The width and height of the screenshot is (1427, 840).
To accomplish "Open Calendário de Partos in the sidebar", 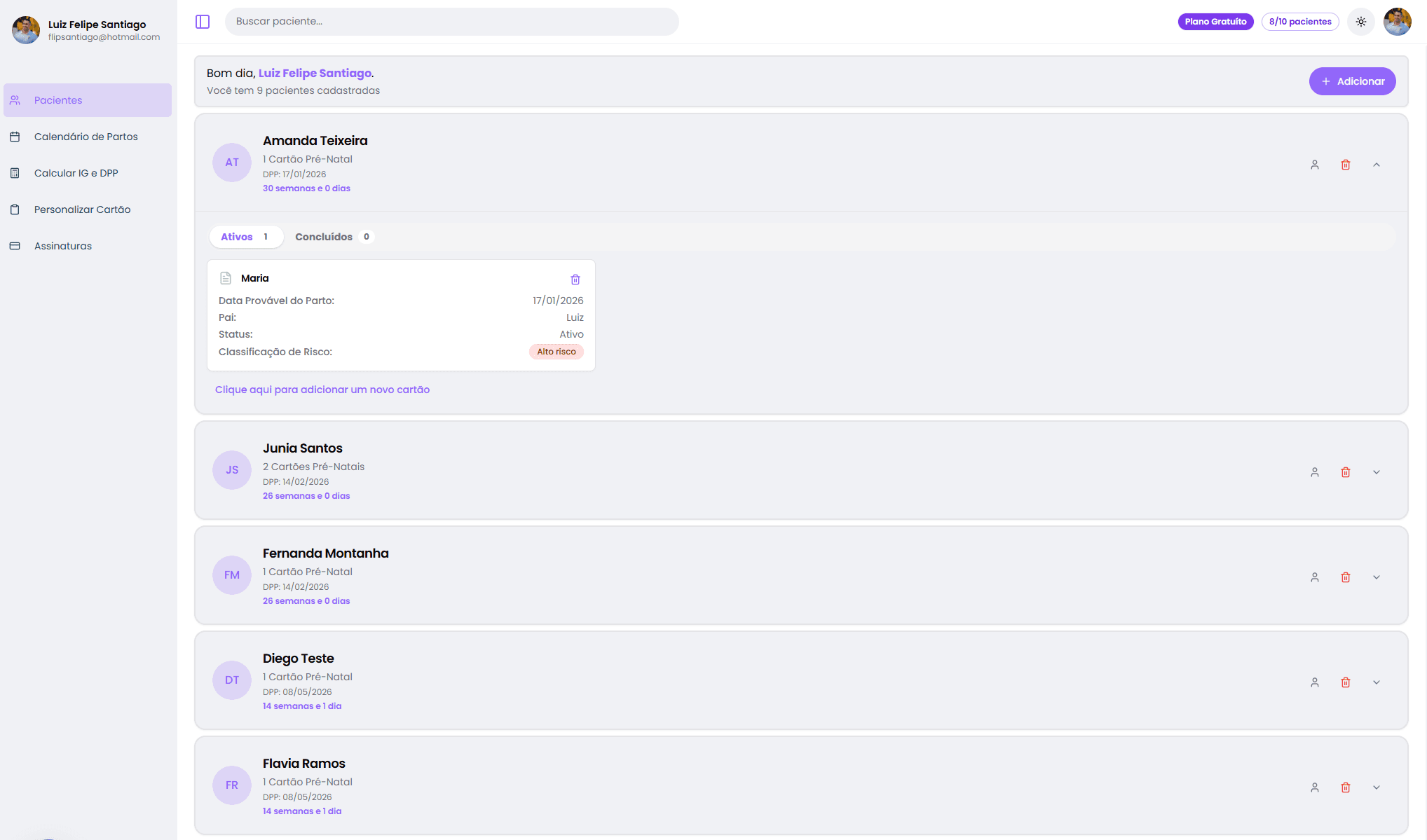I will point(86,137).
